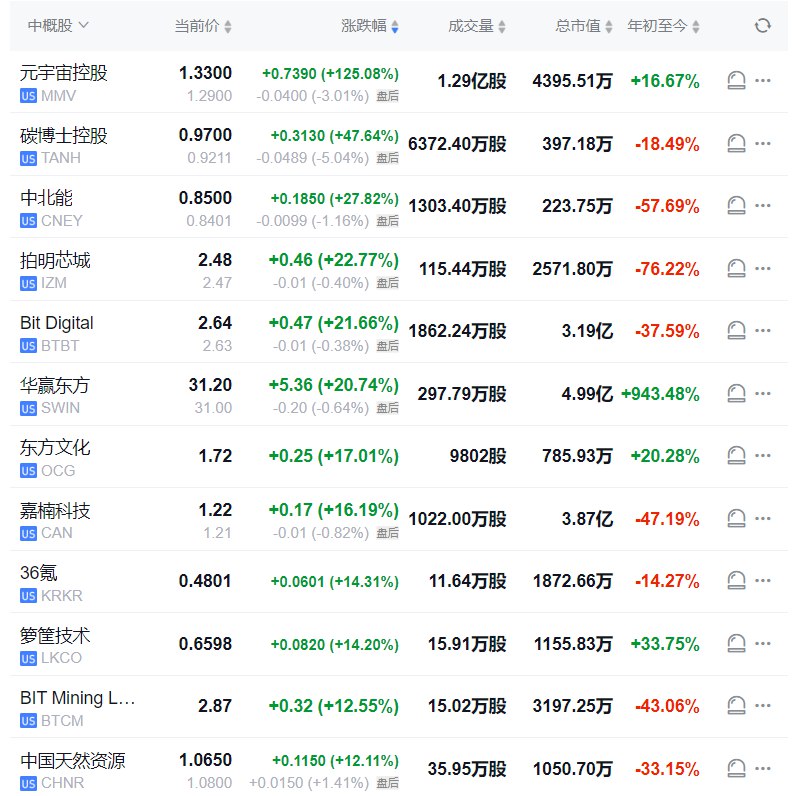Viewport: 797px width, 796px height.
Task: Open more options for BIT Mining BTCM
Action: pos(762,706)
